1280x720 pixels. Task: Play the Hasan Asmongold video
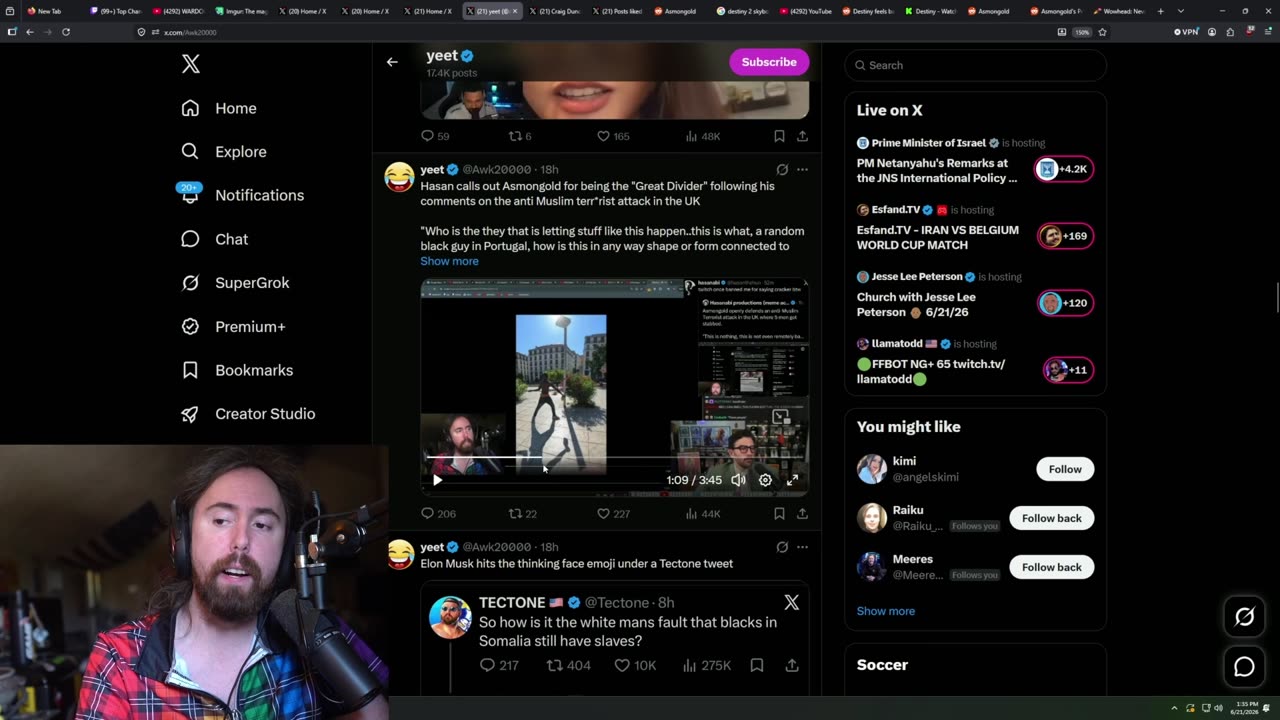437,480
